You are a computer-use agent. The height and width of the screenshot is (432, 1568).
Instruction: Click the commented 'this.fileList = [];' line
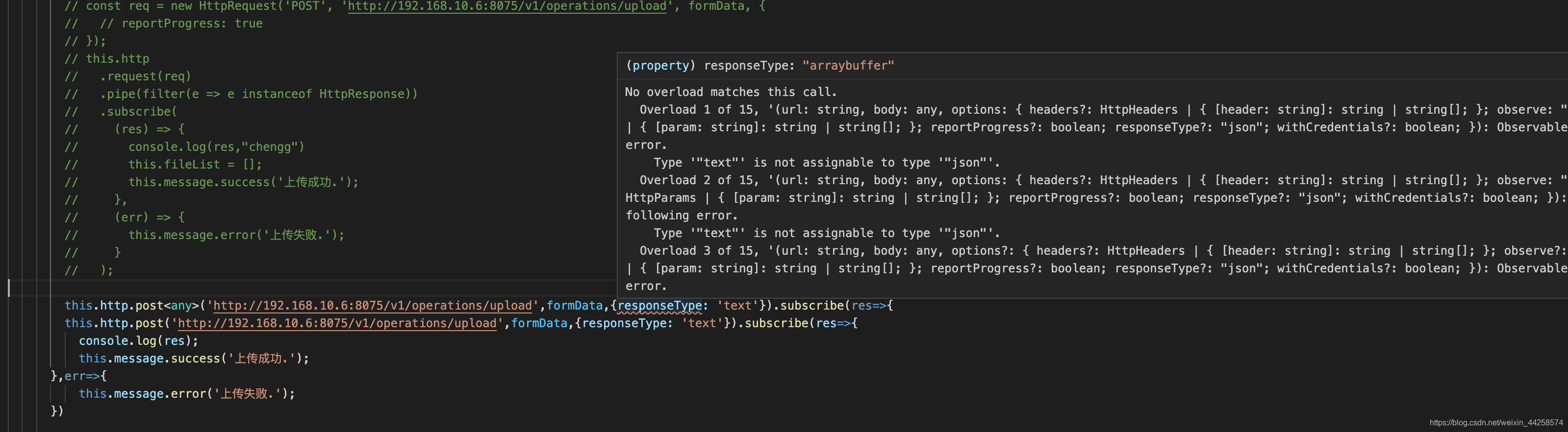tap(164, 164)
